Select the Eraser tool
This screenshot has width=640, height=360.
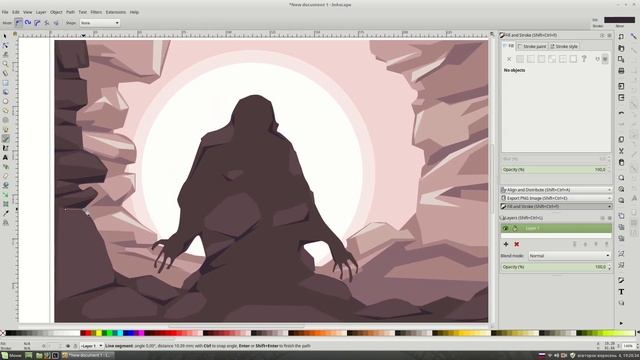point(5,176)
